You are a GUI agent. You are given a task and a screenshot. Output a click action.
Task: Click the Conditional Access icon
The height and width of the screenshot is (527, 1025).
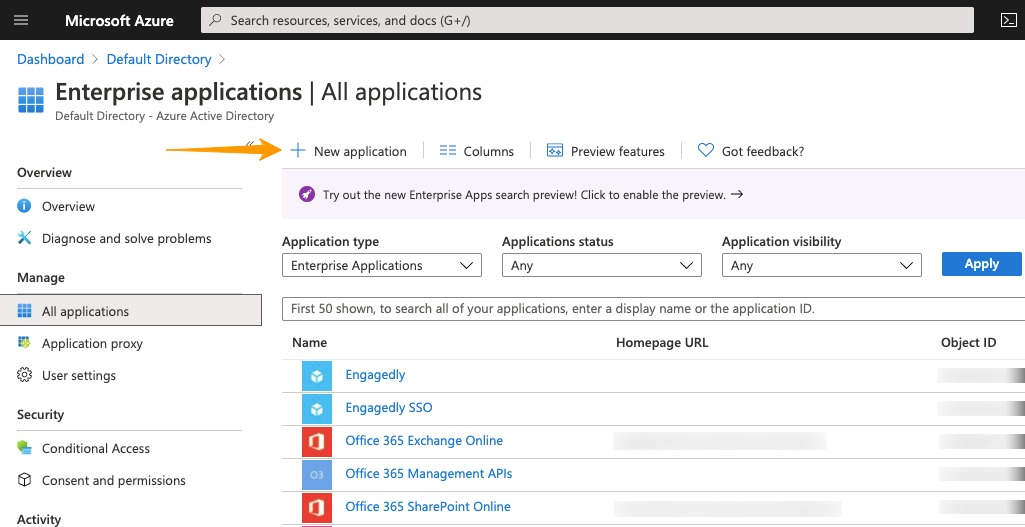24,448
